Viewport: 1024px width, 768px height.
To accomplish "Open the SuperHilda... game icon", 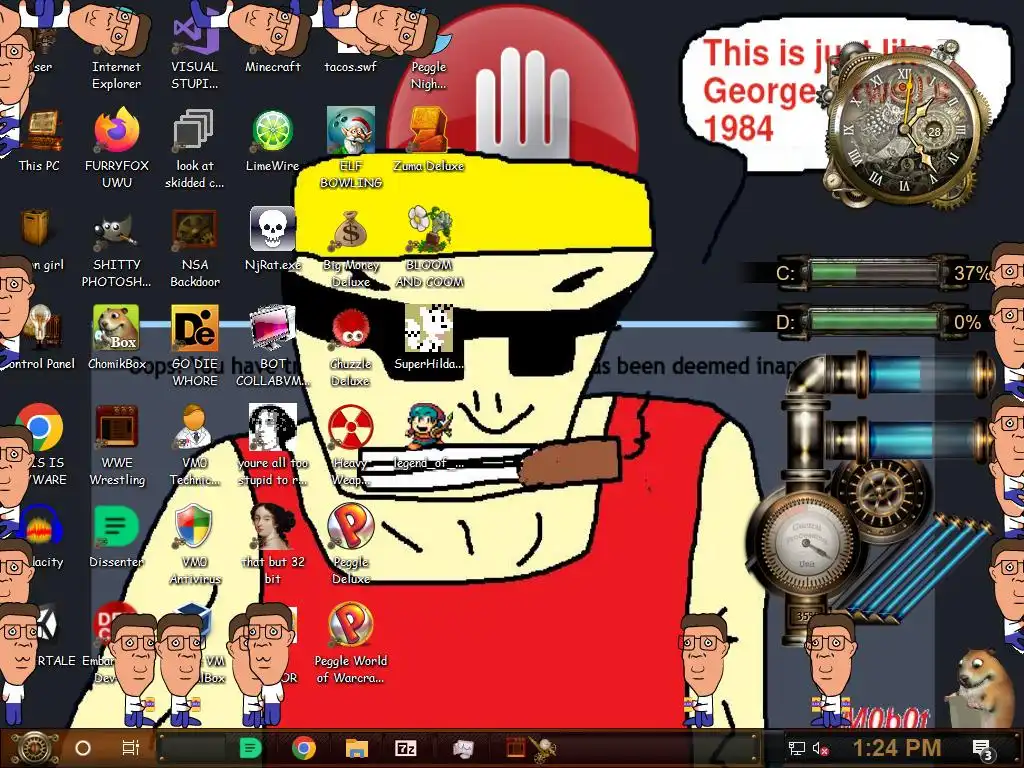I will pos(429,336).
